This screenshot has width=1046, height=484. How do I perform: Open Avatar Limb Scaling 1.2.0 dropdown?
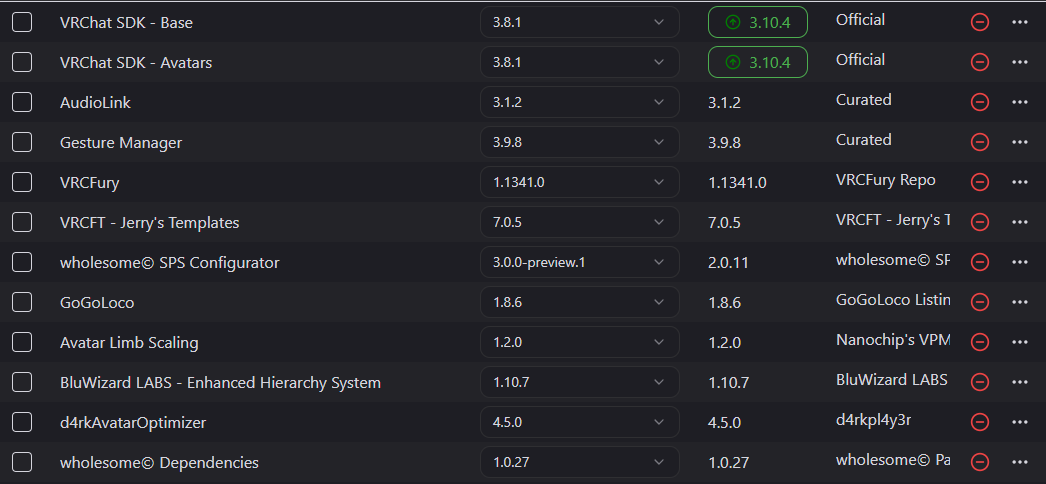tap(580, 342)
